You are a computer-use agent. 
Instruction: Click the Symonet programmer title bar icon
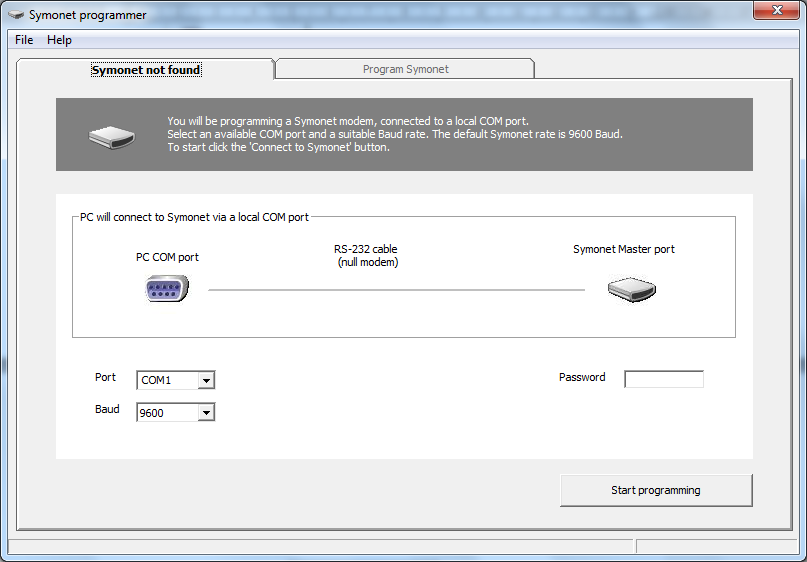coord(16,15)
